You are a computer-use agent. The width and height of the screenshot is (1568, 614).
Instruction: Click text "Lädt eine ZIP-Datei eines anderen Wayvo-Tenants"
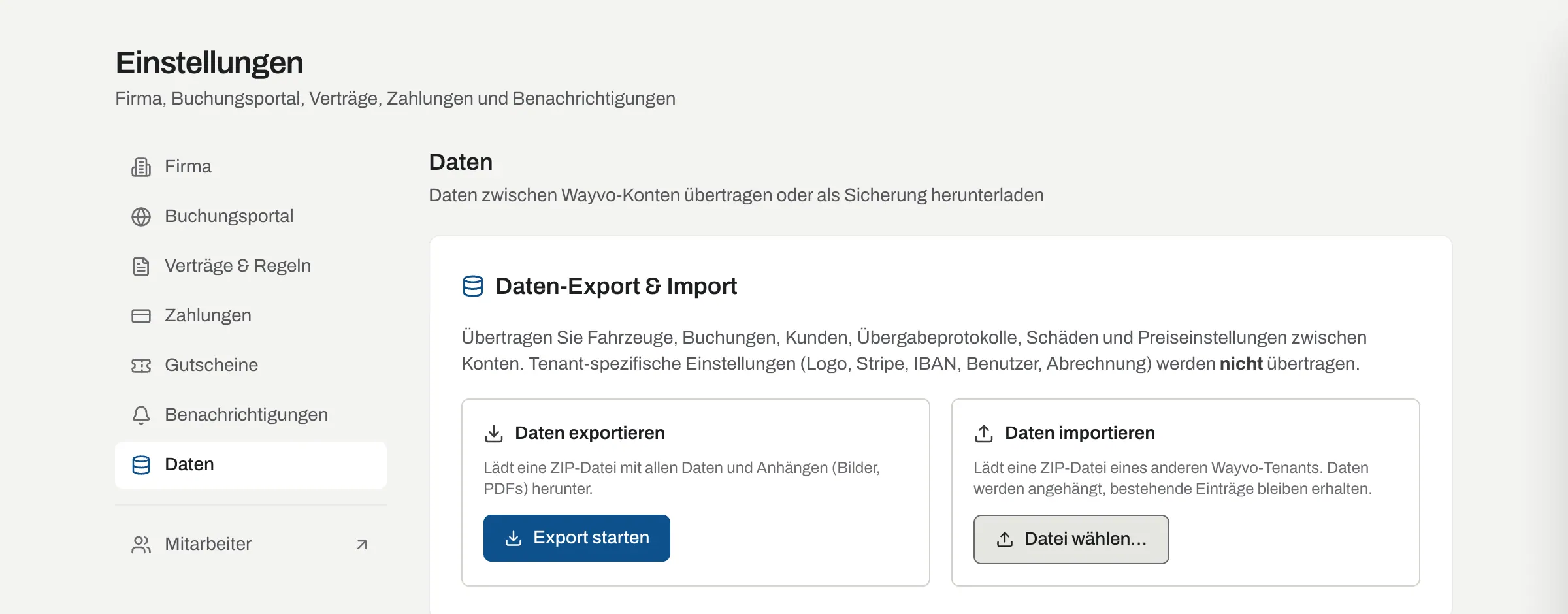[1173, 478]
